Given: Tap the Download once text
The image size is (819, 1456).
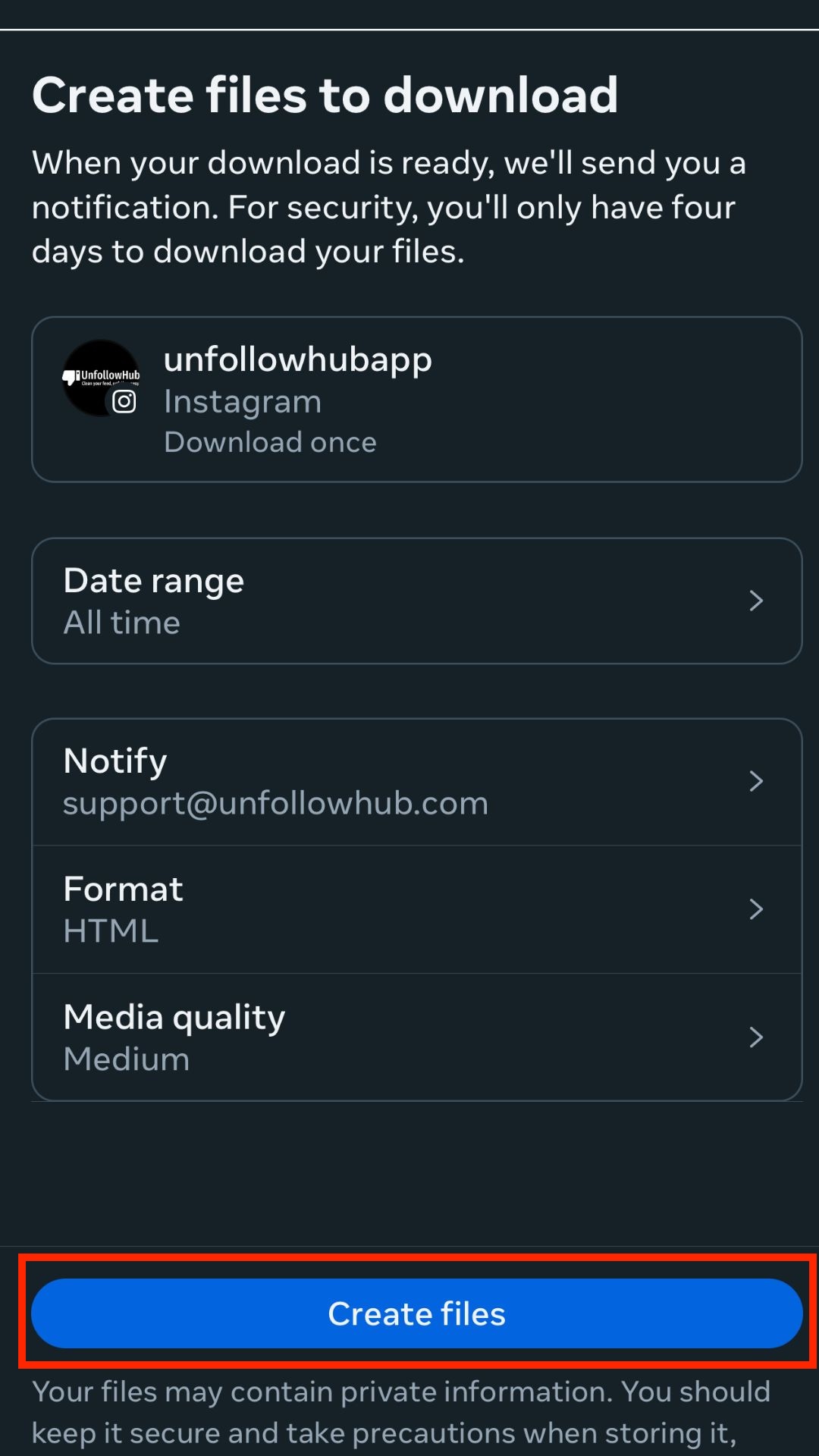Looking at the screenshot, I should (270, 442).
